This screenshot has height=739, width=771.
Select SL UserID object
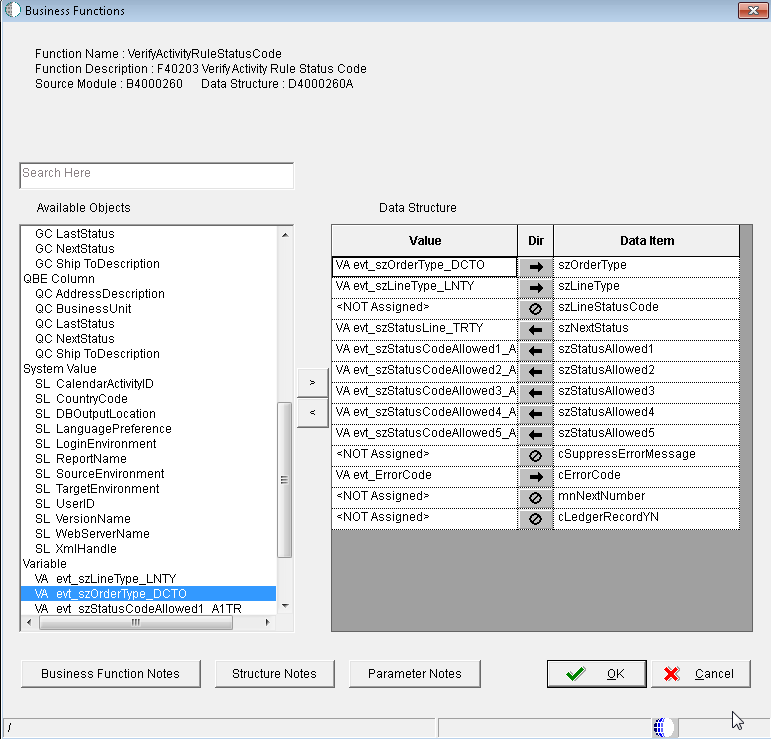click(x=65, y=503)
